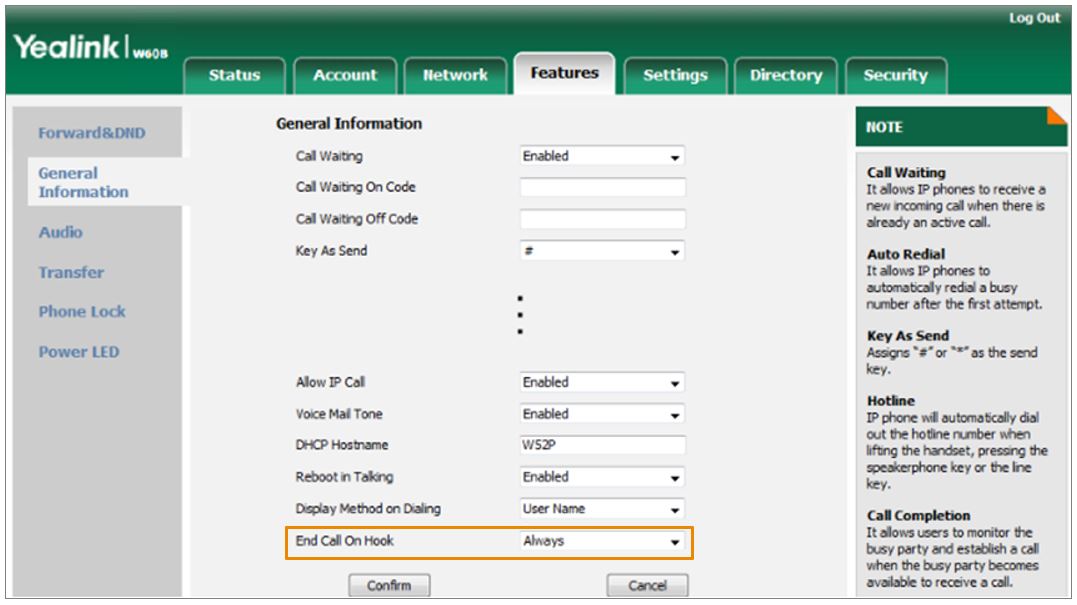The image size is (1077, 605).
Task: Click the Call Waiting On Code field
Action: 602,188
